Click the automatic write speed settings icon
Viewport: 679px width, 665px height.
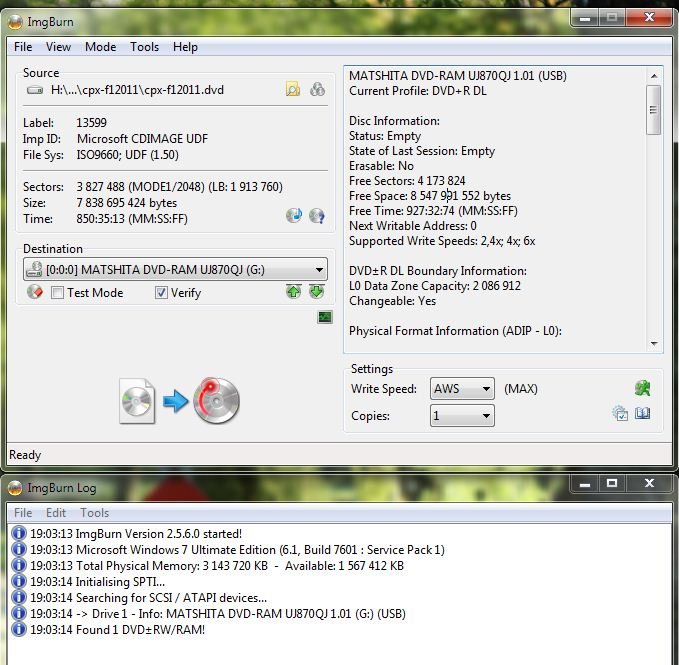tap(643, 388)
